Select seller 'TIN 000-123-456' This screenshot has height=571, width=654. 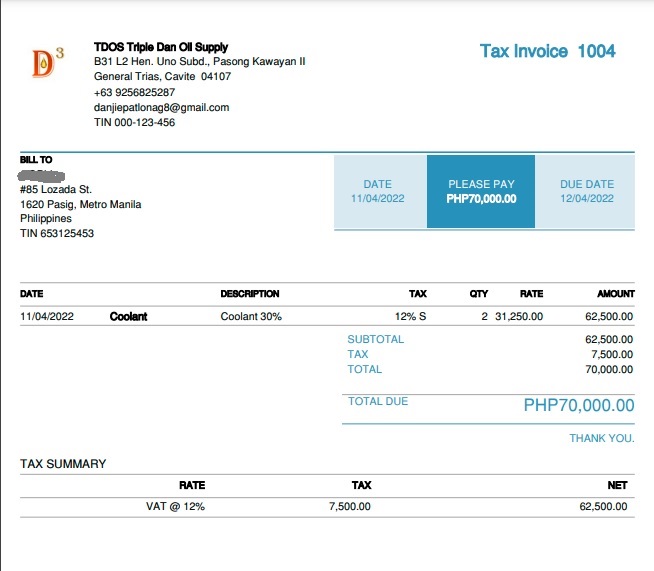click(x=134, y=123)
